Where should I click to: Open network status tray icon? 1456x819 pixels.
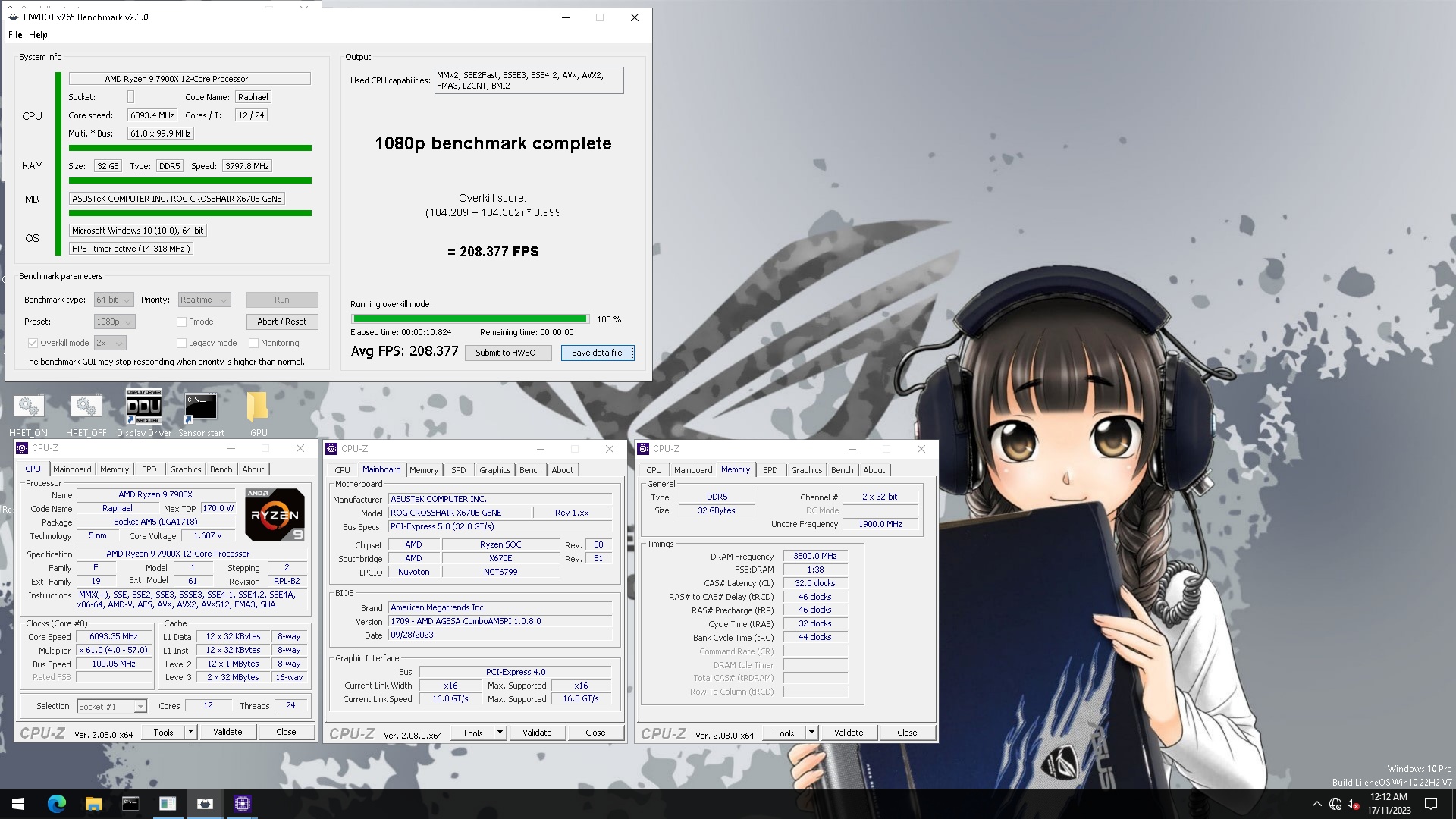tap(1335, 804)
